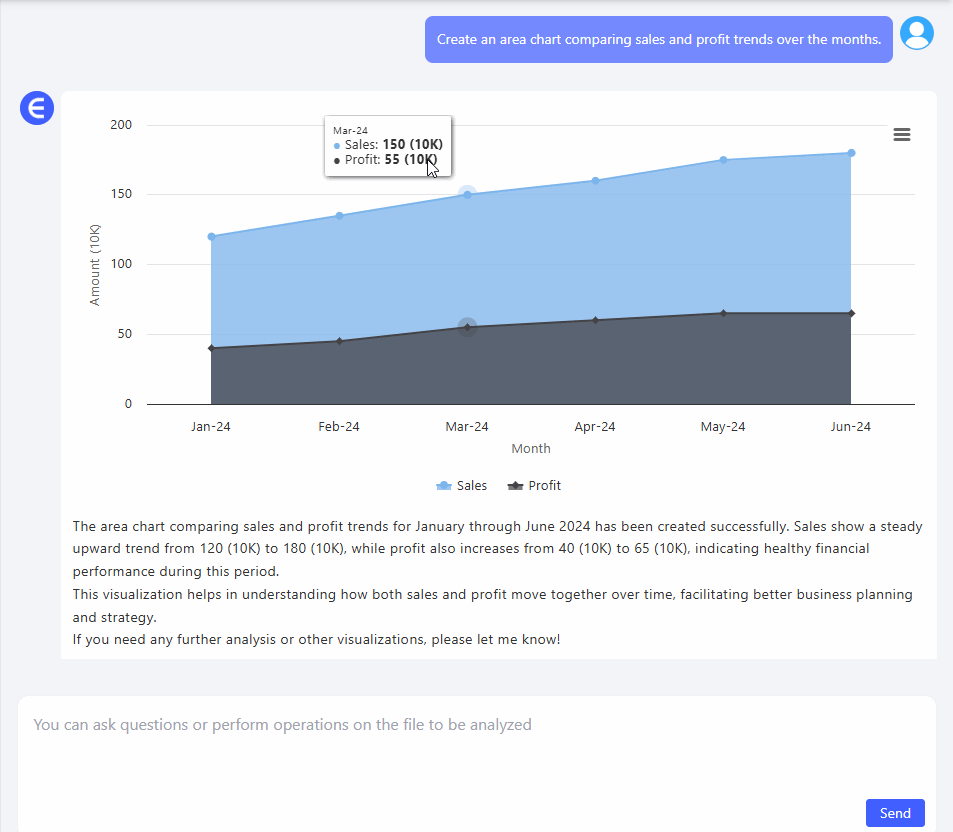
Task: Click the user's area chart request message
Action: click(x=658, y=40)
